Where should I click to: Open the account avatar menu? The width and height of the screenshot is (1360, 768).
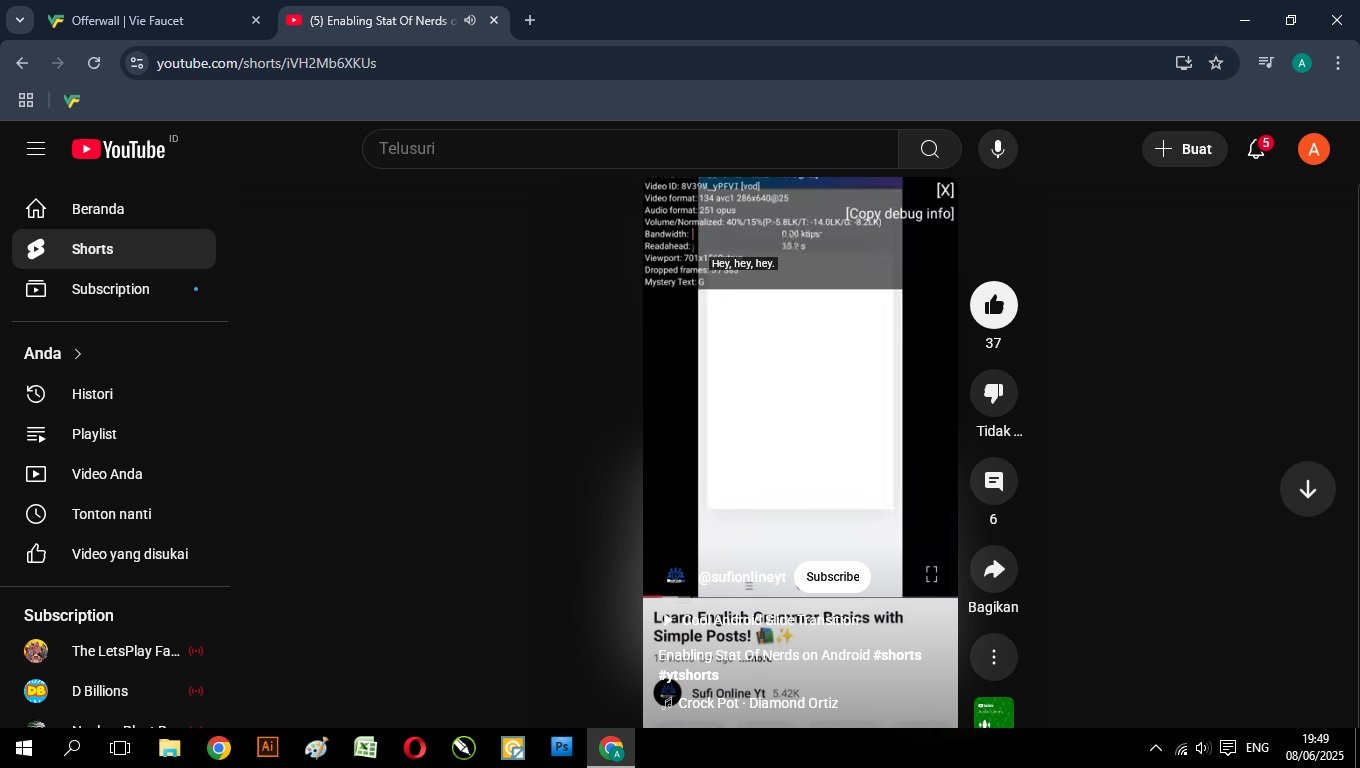[1314, 149]
